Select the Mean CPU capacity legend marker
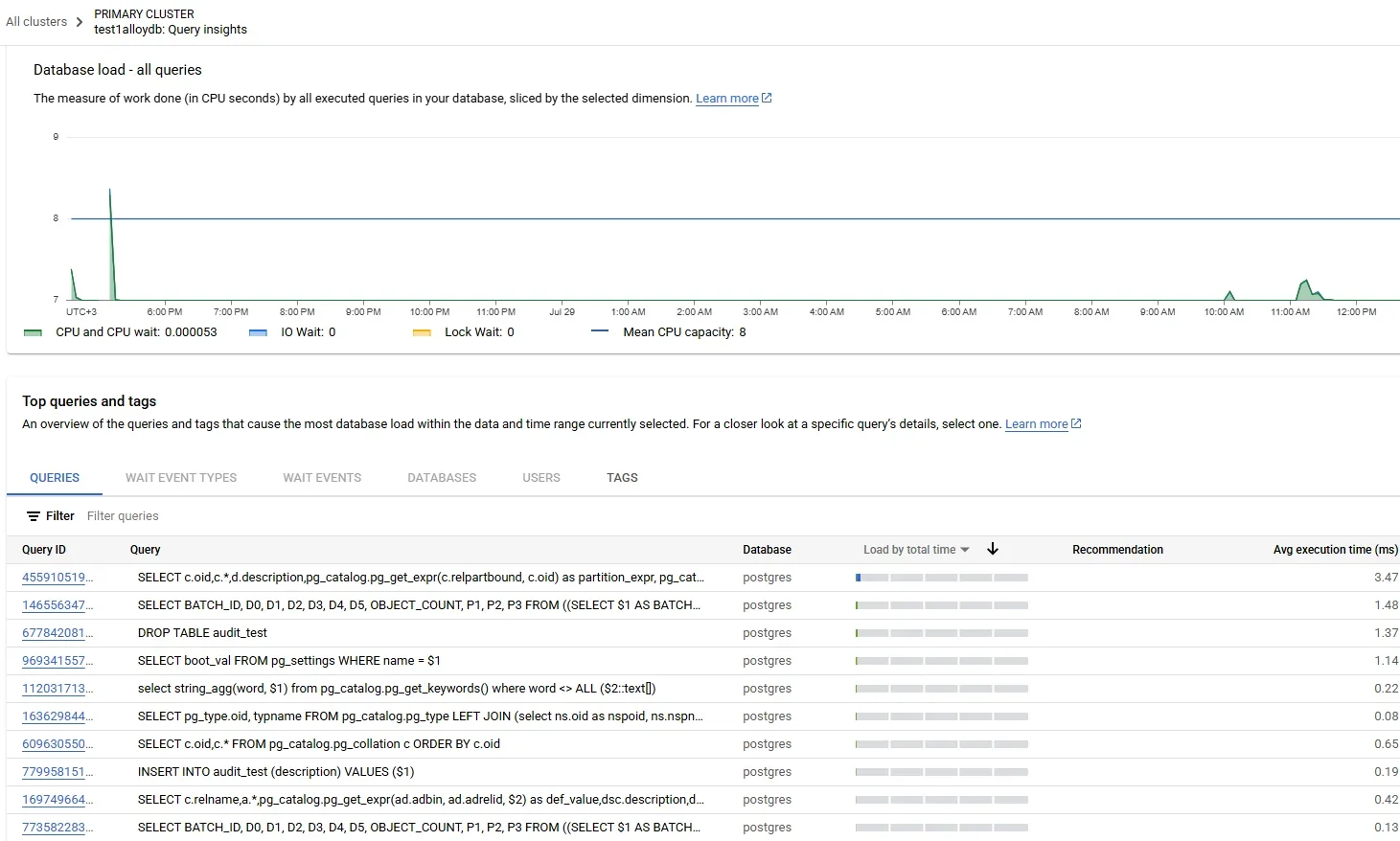This screenshot has height=841, width=1400. click(599, 330)
